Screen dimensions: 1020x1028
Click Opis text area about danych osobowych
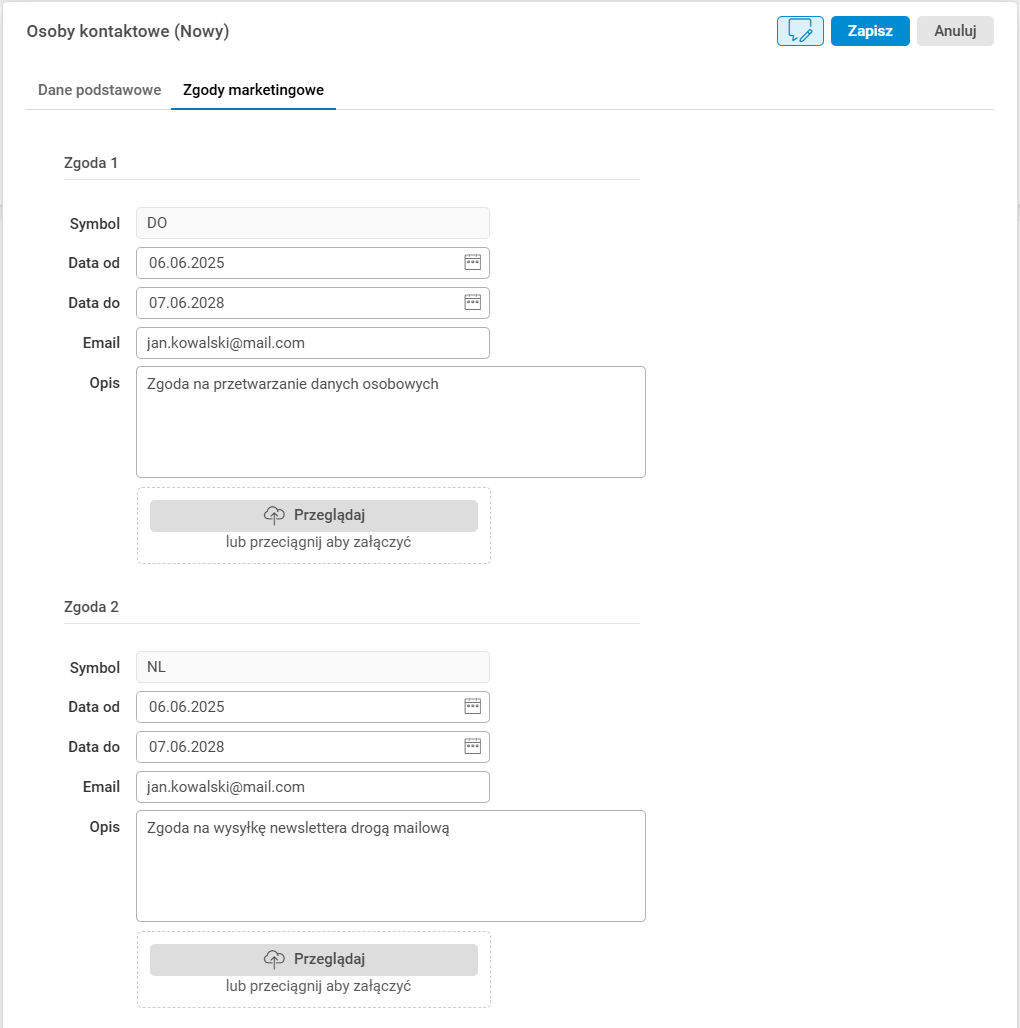coord(390,422)
